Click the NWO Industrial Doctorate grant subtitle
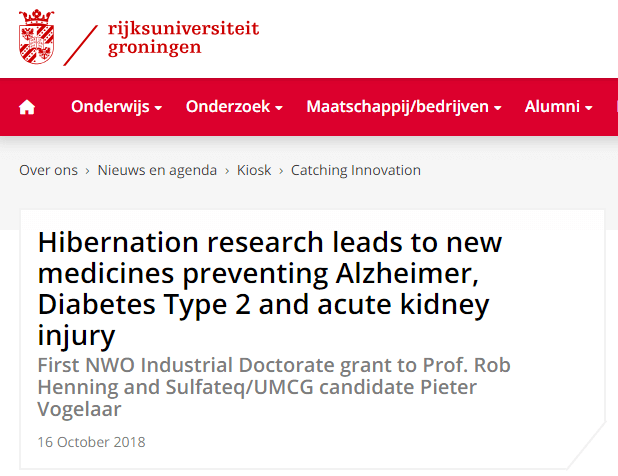618x476 pixels. (274, 387)
